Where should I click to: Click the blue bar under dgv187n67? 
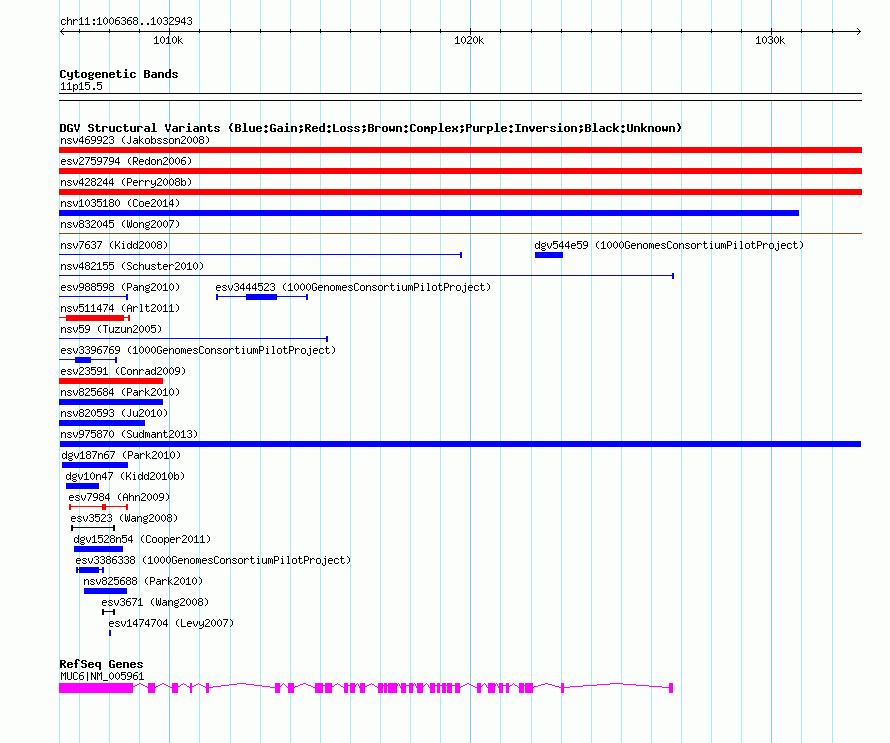(x=95, y=465)
